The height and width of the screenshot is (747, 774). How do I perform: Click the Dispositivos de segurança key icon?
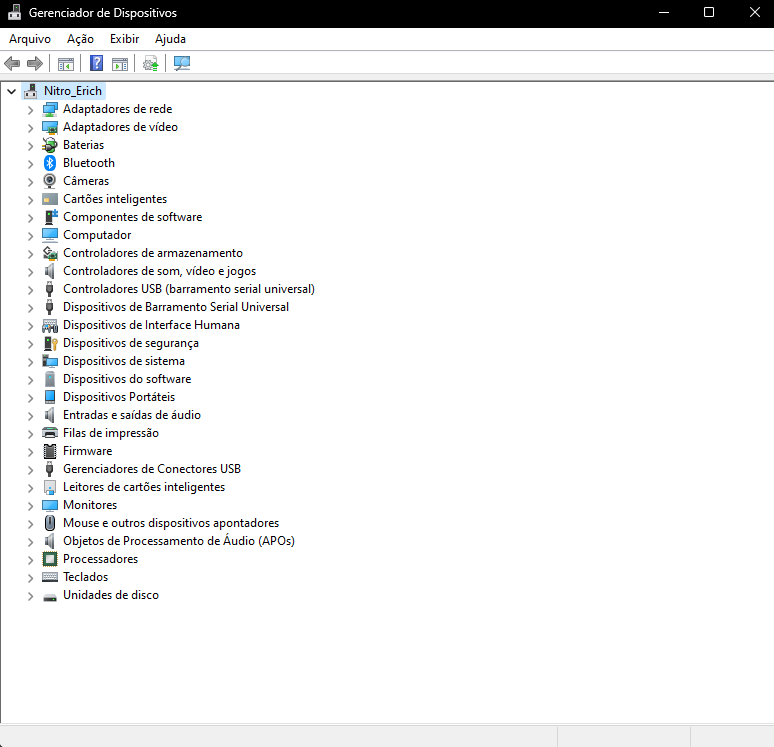click(50, 343)
